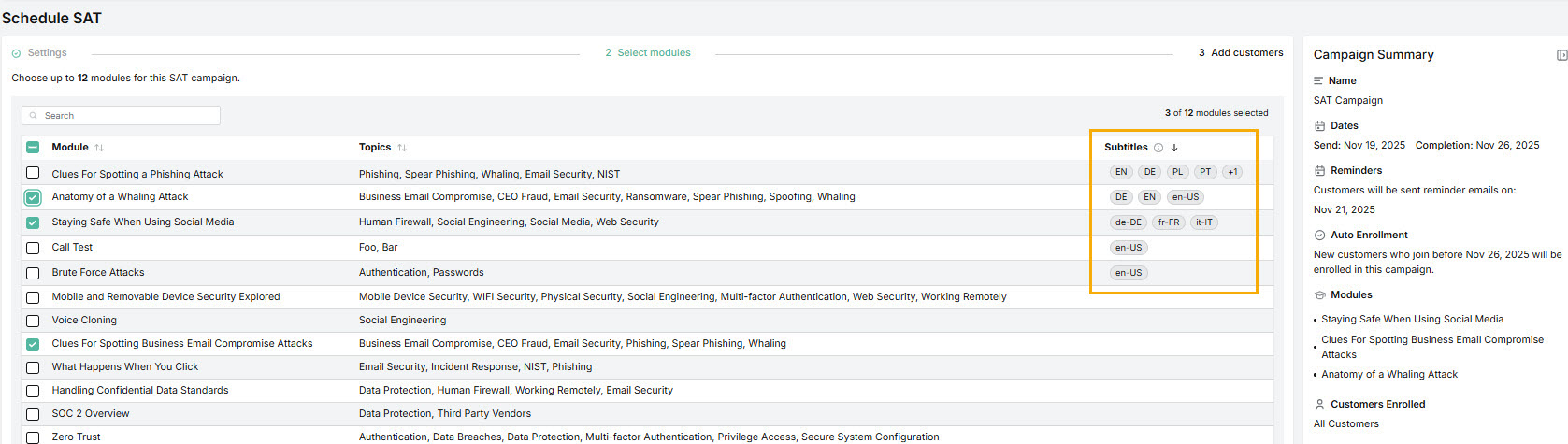Click the Auto Enrollment check icon

[1319, 236]
